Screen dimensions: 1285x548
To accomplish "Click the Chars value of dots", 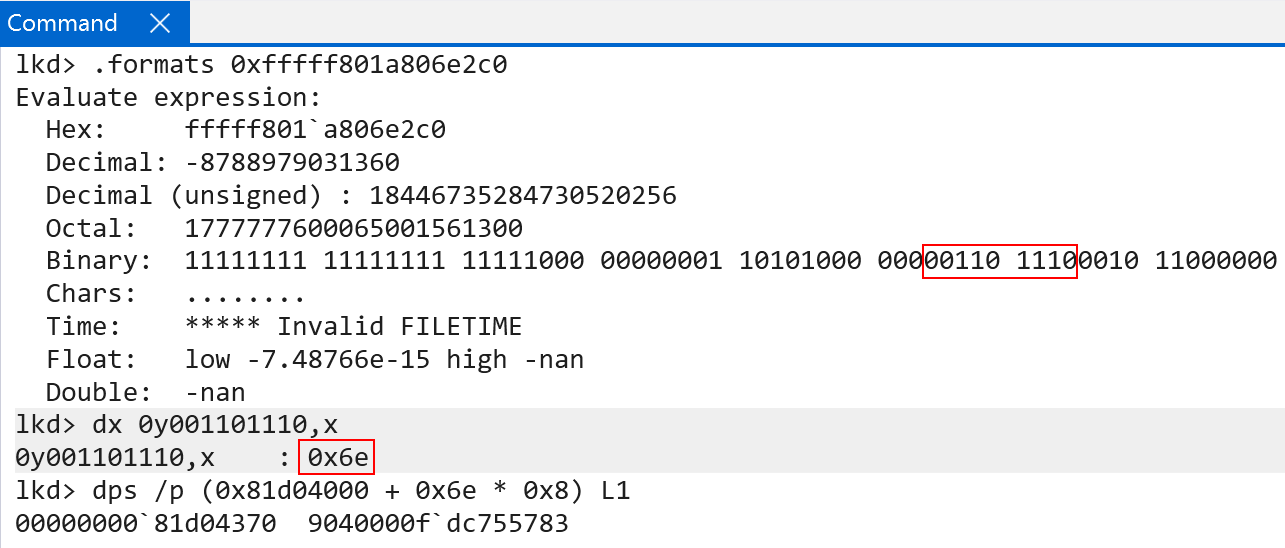I will coord(245,294).
